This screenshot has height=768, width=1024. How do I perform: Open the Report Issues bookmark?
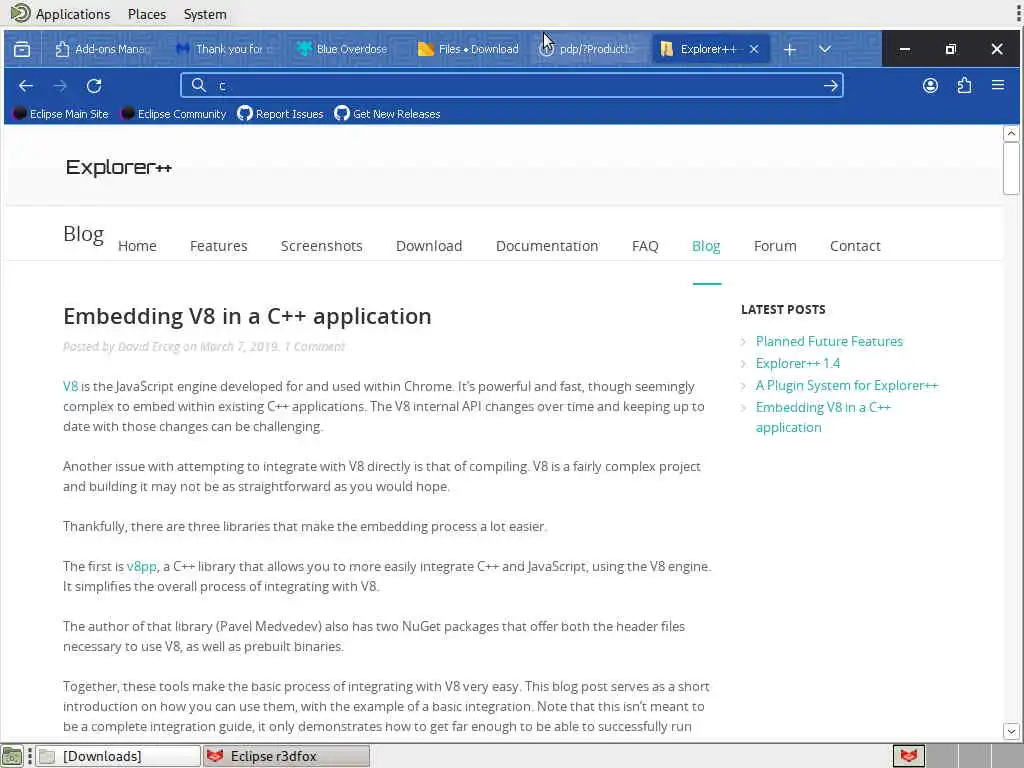[280, 114]
